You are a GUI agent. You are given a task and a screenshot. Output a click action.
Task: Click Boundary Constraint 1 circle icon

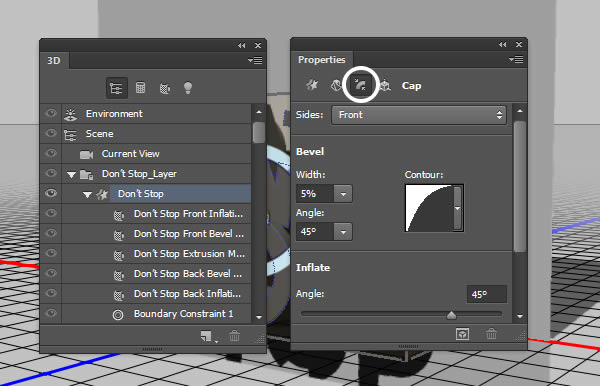click(118, 314)
